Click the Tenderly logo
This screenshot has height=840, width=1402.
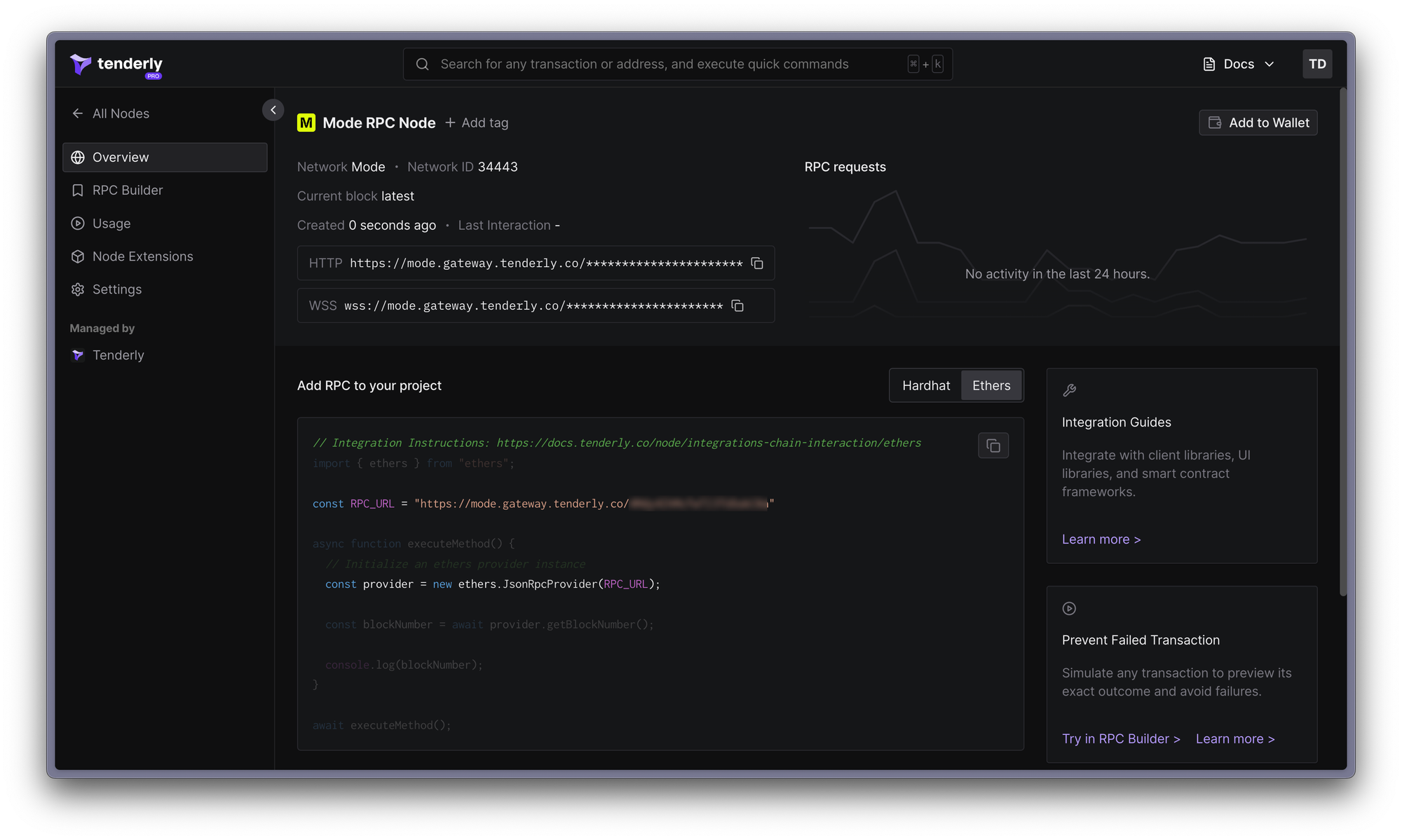click(116, 64)
